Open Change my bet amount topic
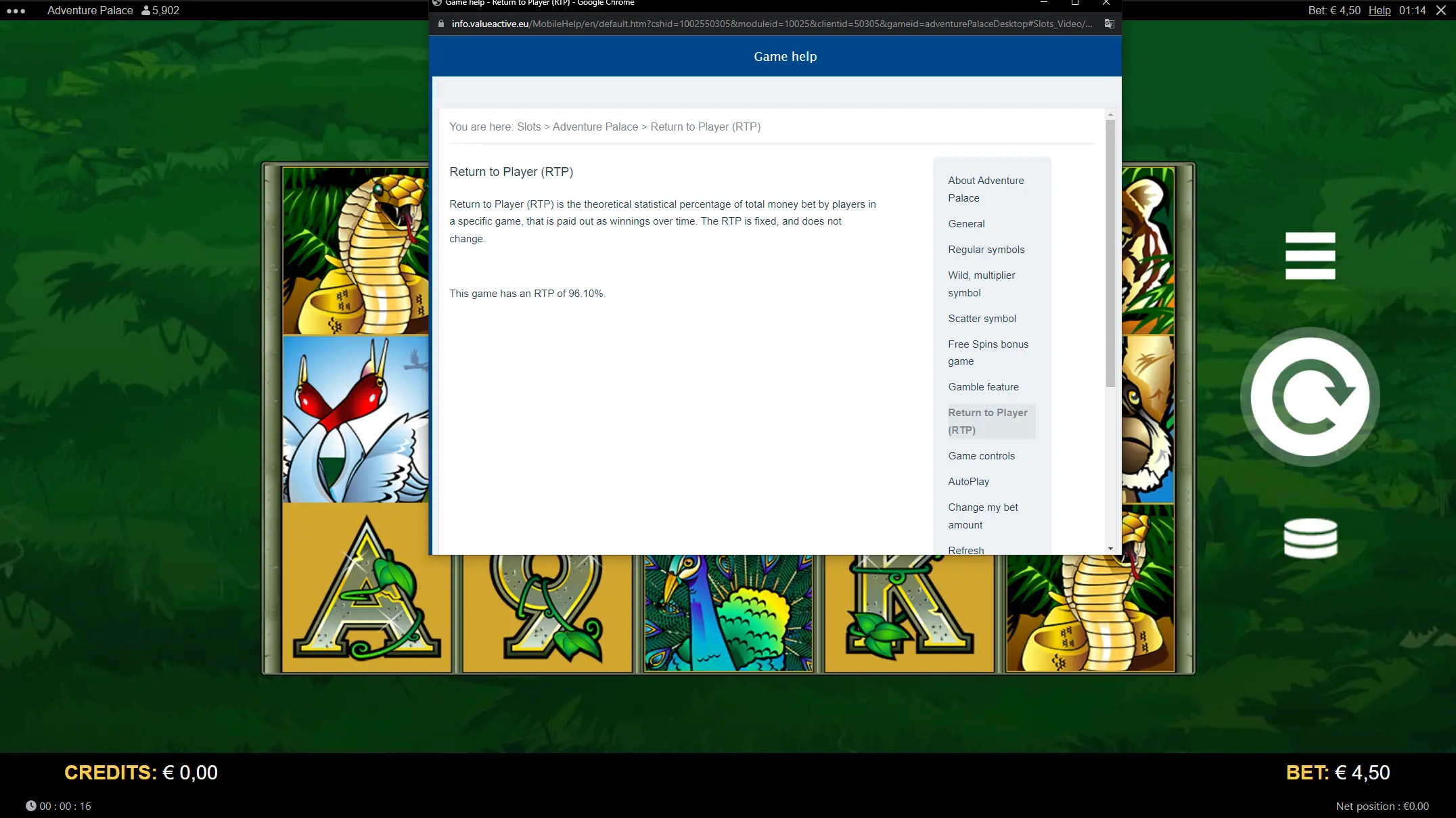The image size is (1456, 818). click(982, 516)
